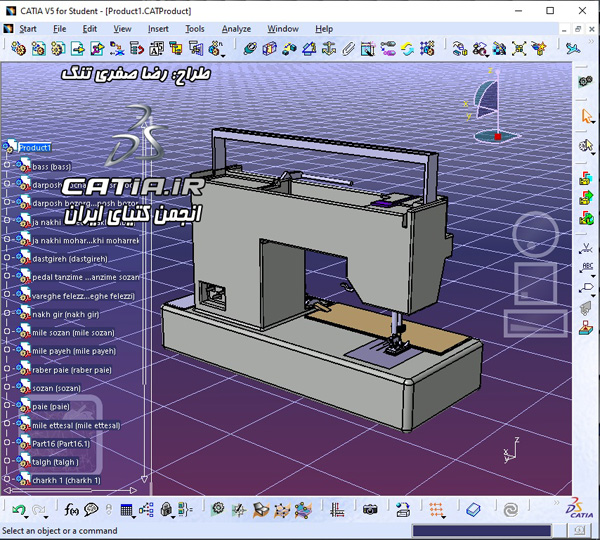Click the New Product icon in toolbar
Image resolution: width=600 pixels, height=540 pixels.
tap(38, 49)
